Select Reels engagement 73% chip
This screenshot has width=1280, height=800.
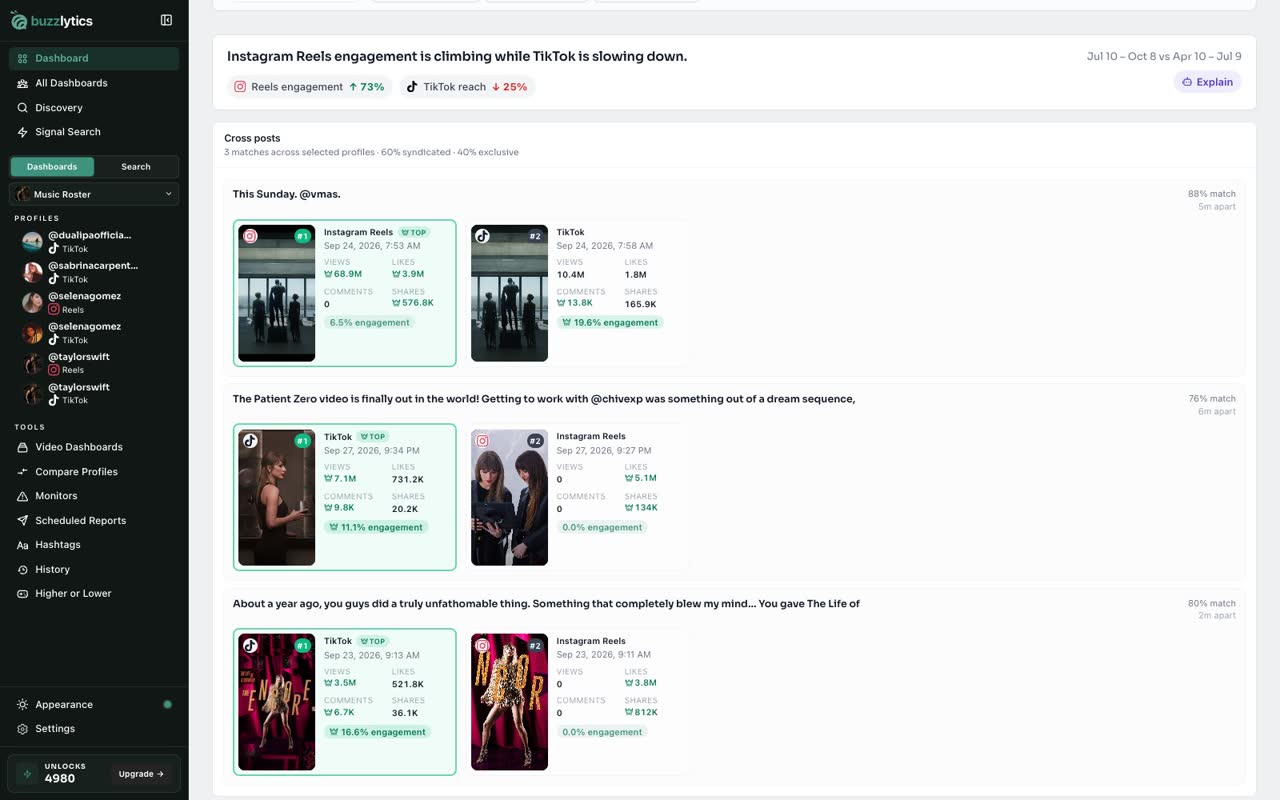(309, 87)
